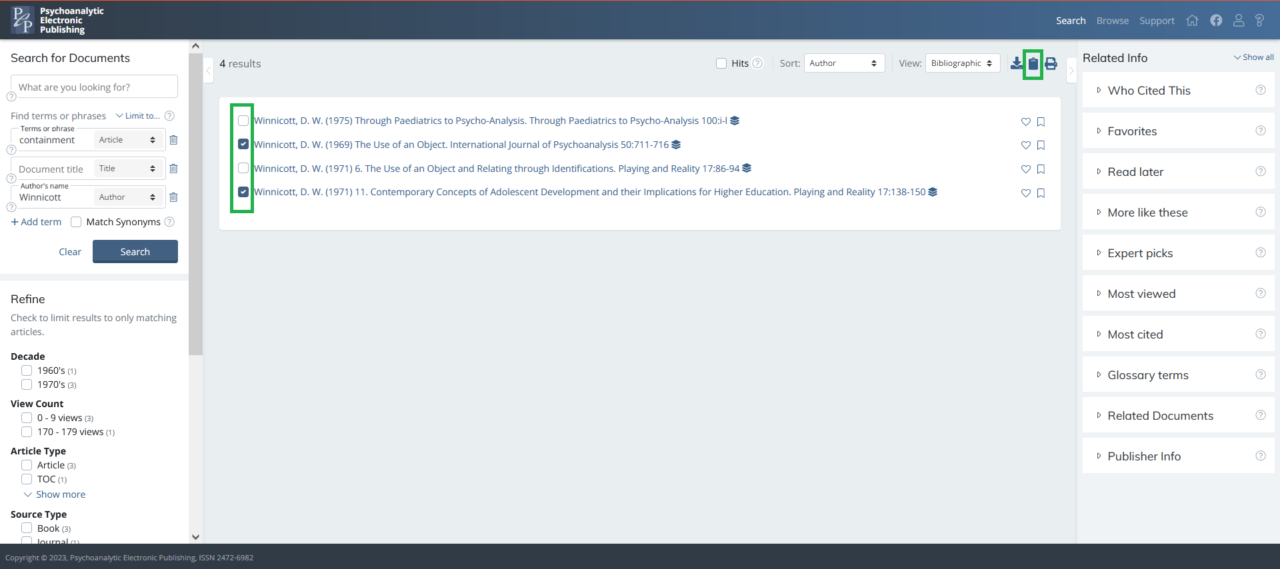Open the Facebook icon in header
1280x569 pixels.
(1216, 20)
